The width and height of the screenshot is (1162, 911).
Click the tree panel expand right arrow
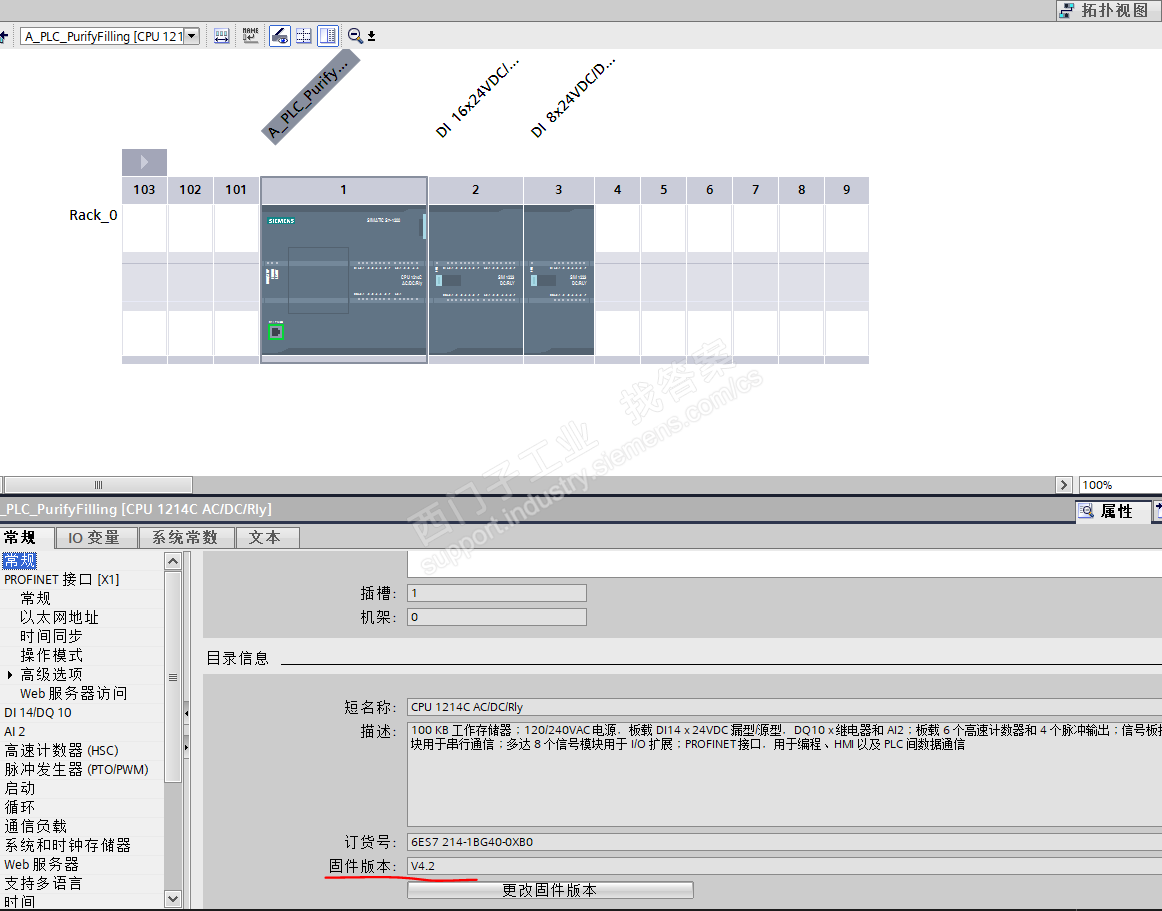point(186,747)
